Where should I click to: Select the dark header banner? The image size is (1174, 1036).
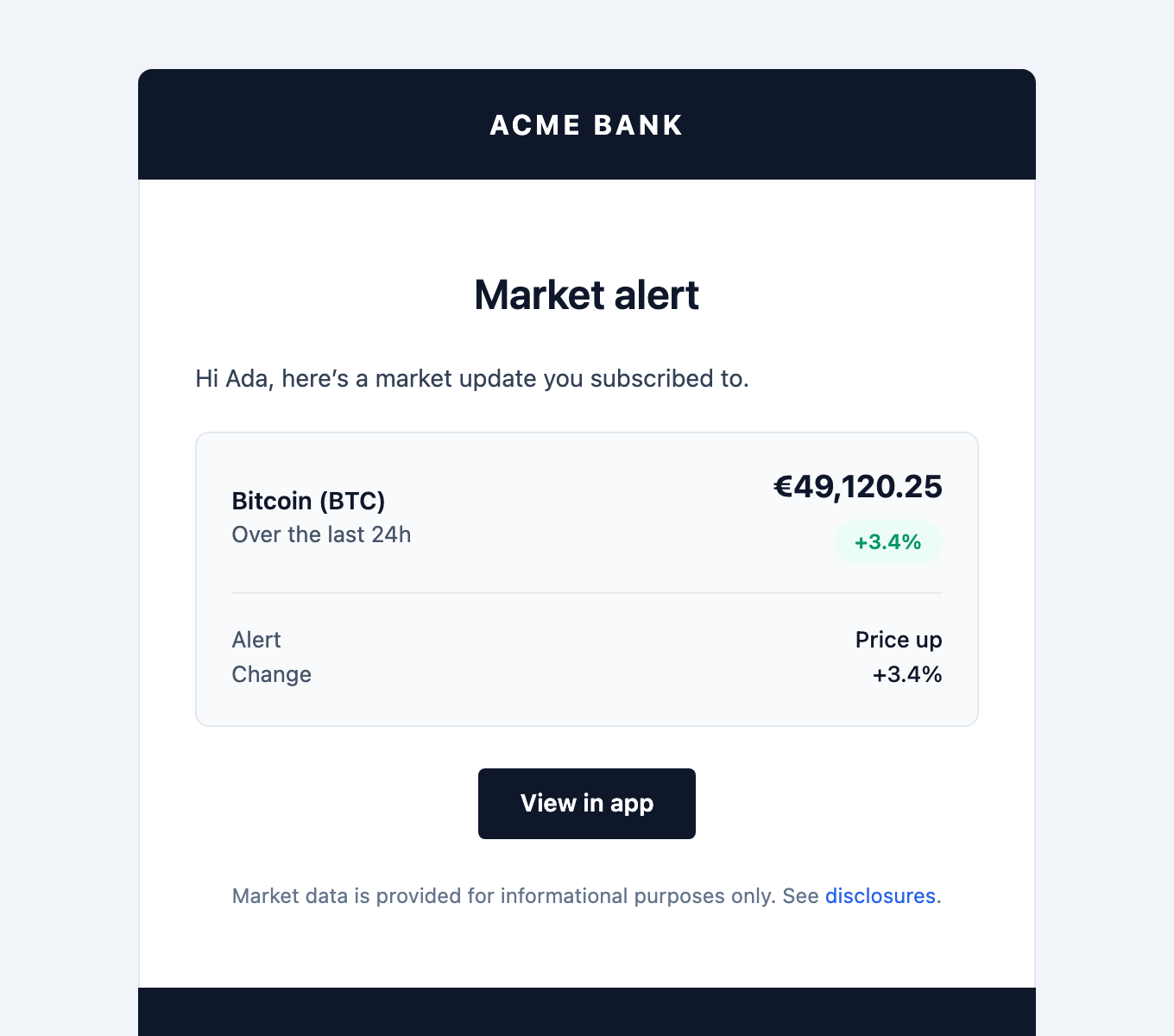point(345,124)
